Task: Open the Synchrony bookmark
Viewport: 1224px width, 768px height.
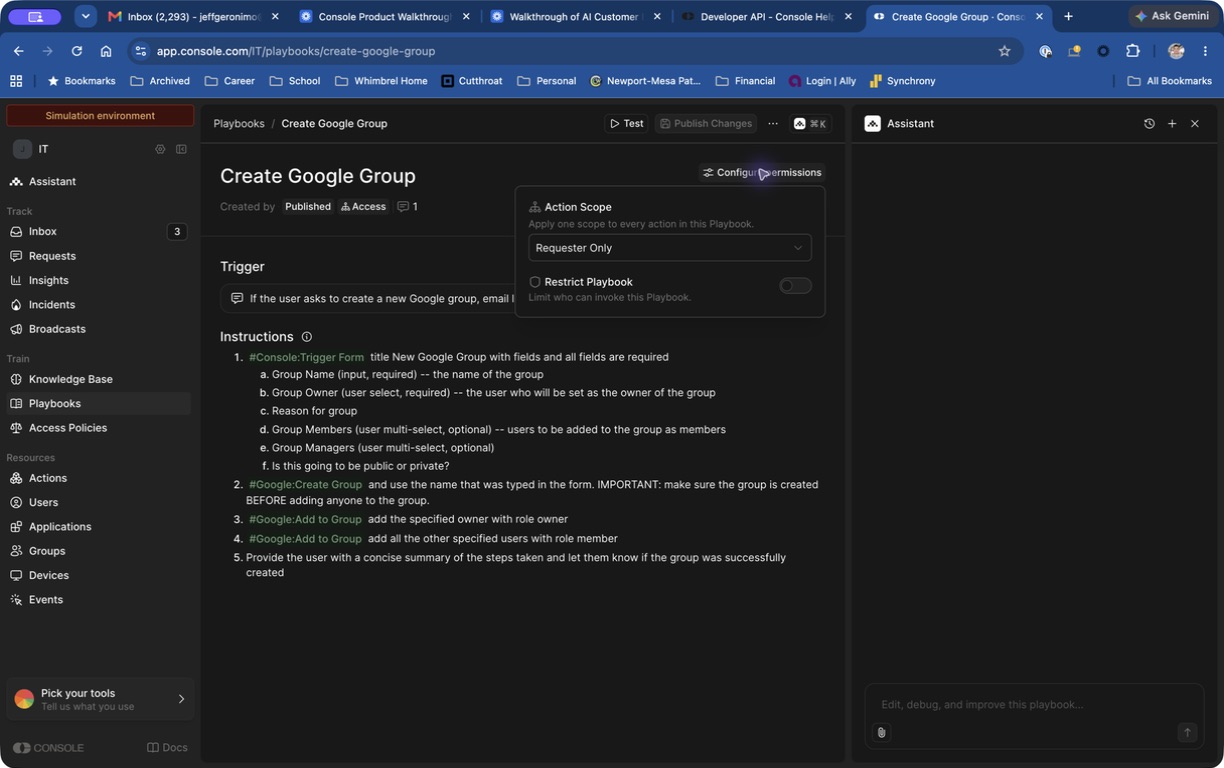Action: click(x=902, y=81)
